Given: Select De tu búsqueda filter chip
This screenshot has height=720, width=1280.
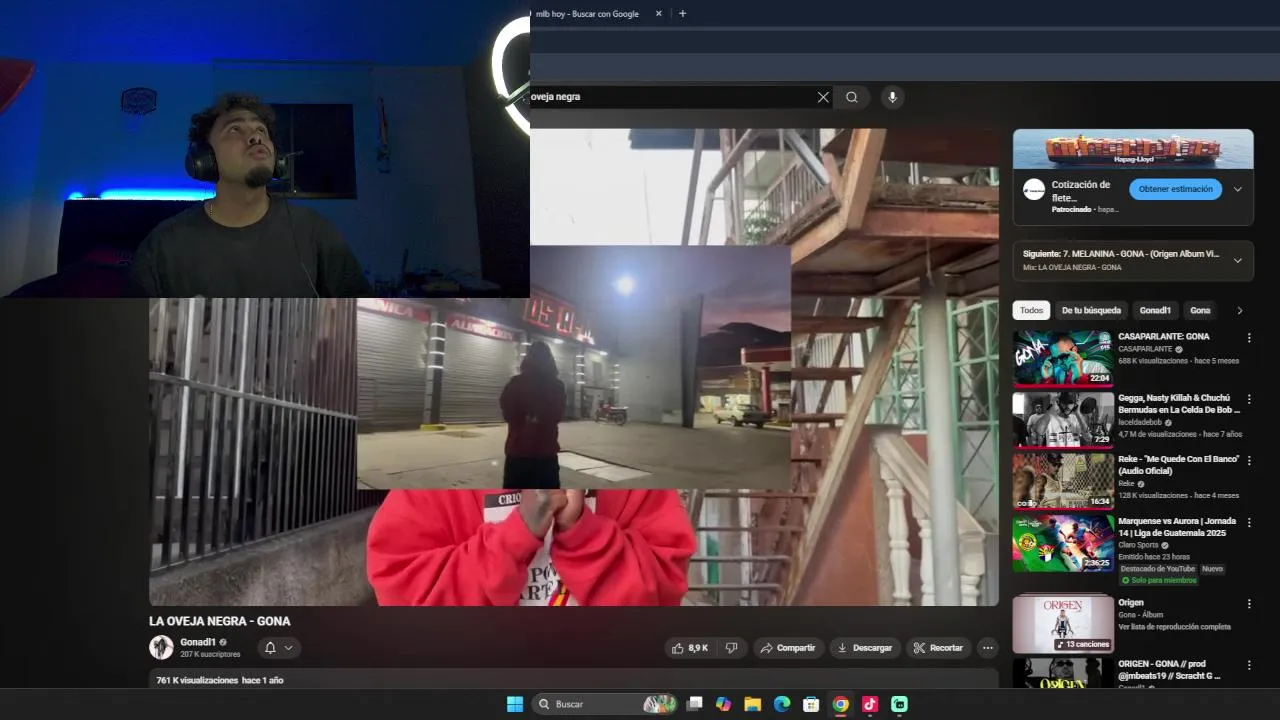Looking at the screenshot, I should tap(1091, 311).
